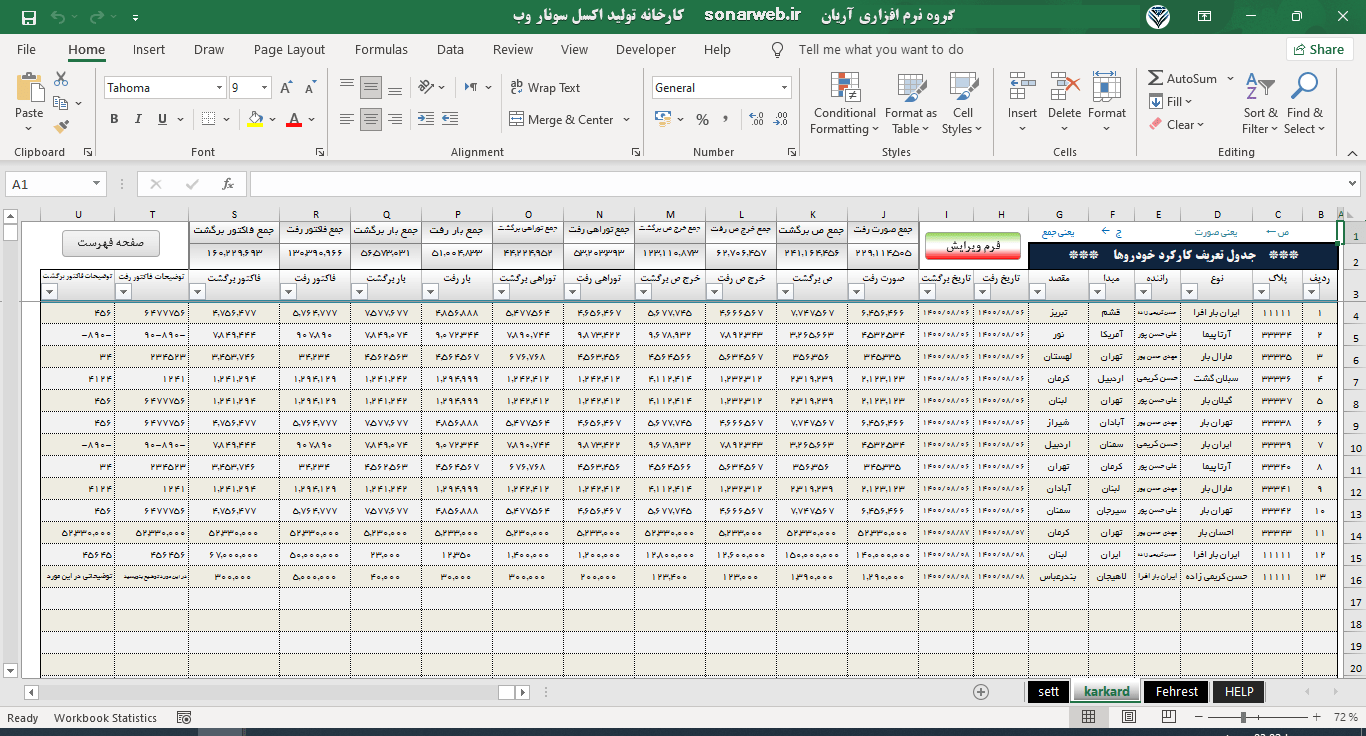The width and height of the screenshot is (1366, 736).
Task: Toggle Wrap Text
Action: pyautogui.click(x=545, y=88)
